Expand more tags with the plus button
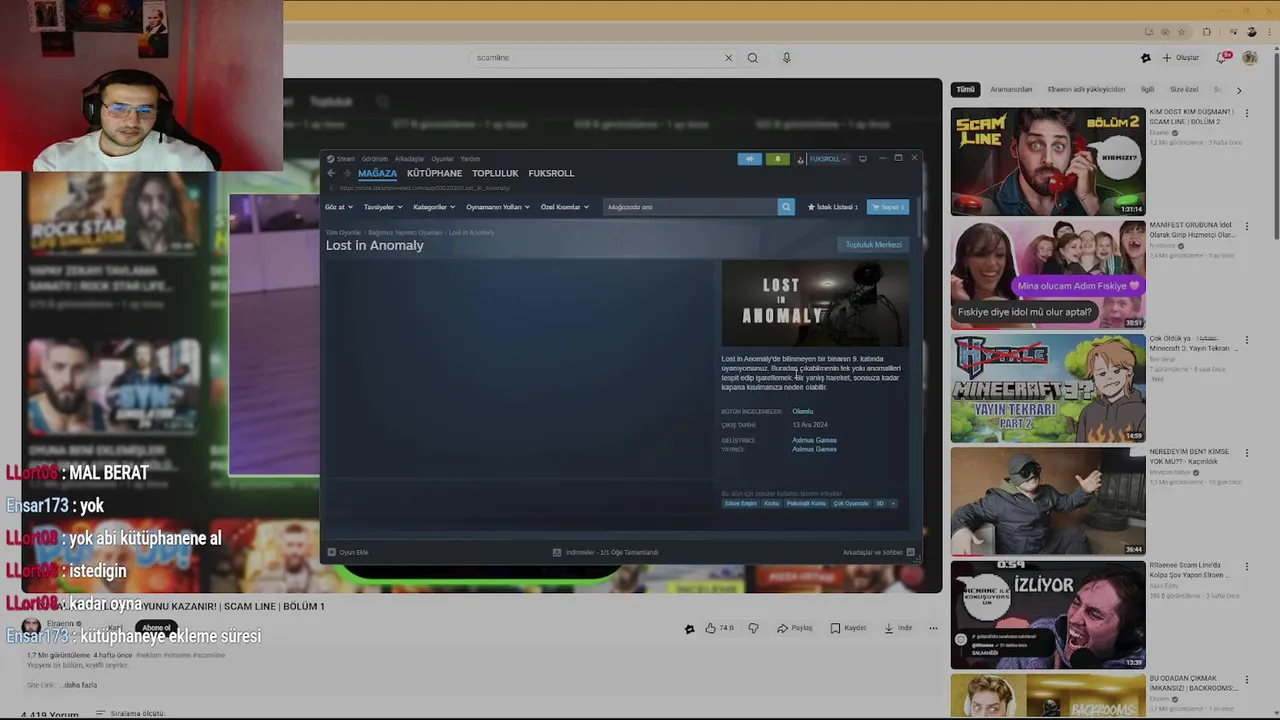Viewport: 1280px width, 720px height. [x=893, y=503]
